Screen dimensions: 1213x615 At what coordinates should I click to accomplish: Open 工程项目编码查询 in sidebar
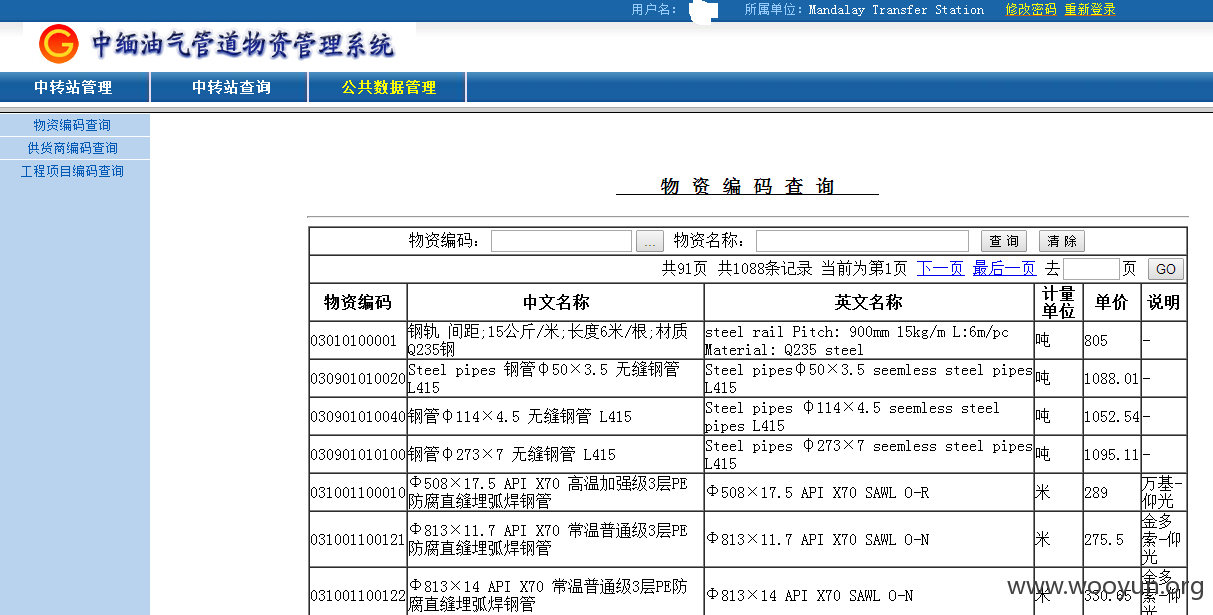pyautogui.click(x=72, y=171)
